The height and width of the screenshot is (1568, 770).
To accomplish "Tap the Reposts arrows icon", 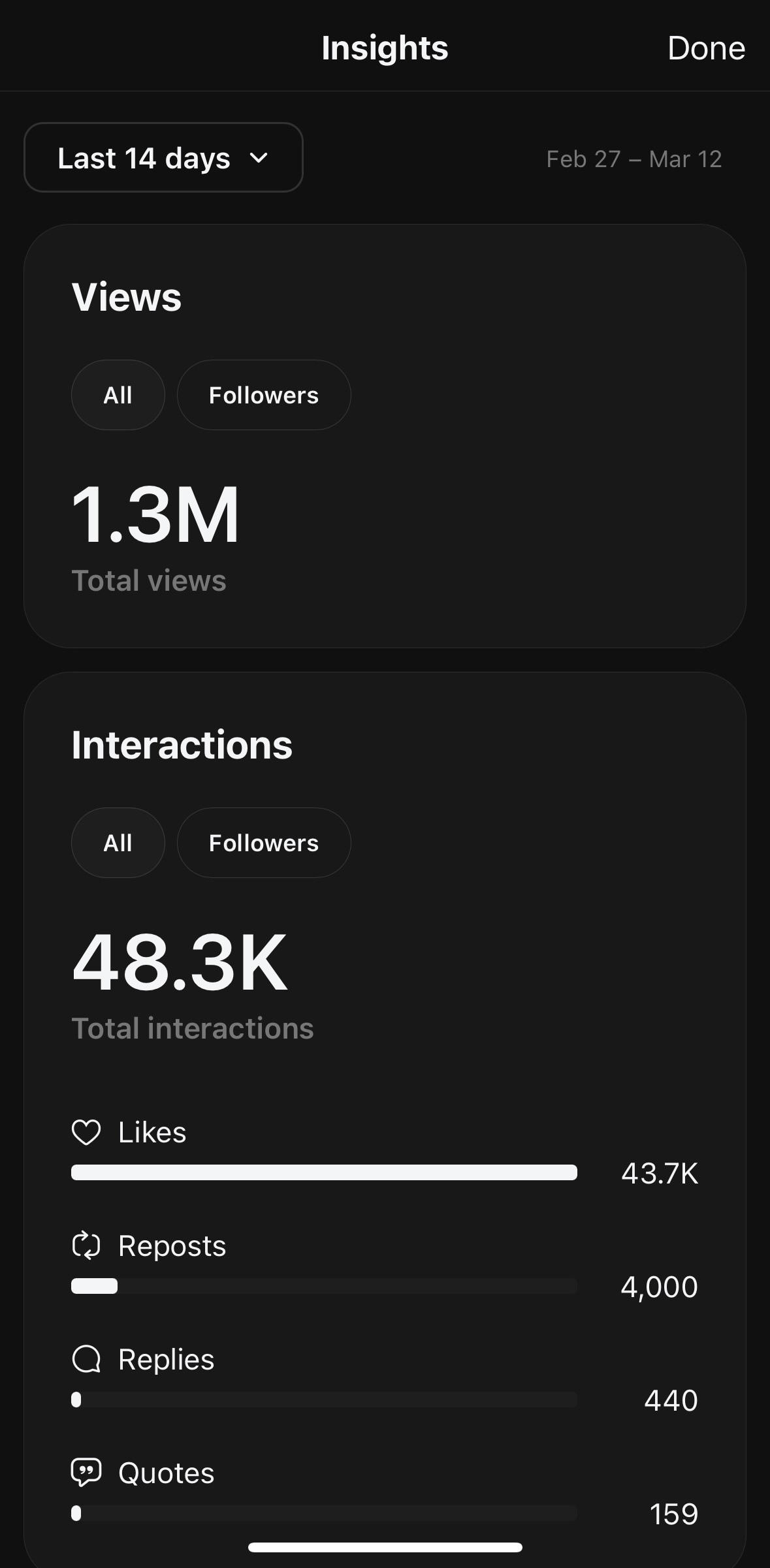I will 86,1246.
